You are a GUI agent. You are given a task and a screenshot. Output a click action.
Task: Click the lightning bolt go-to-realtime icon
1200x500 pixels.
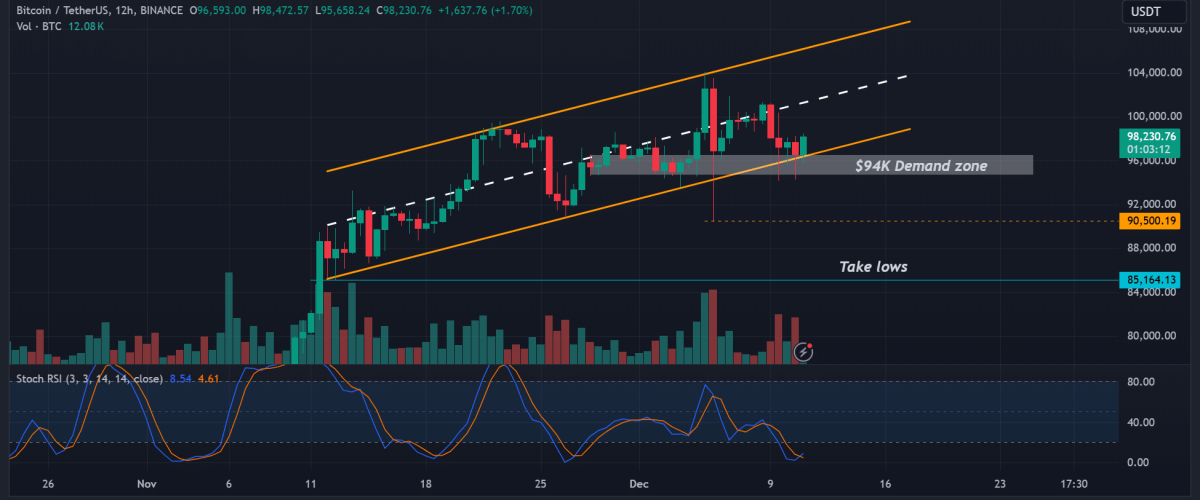pos(803,351)
